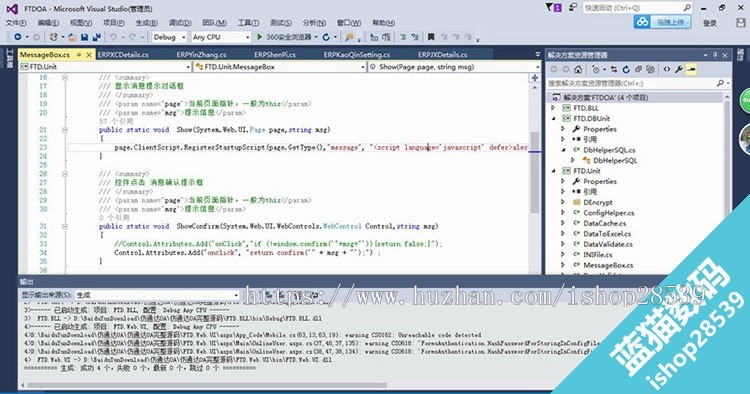Open the output source dropdown
Viewport: 750px width, 394px height.
(157, 295)
